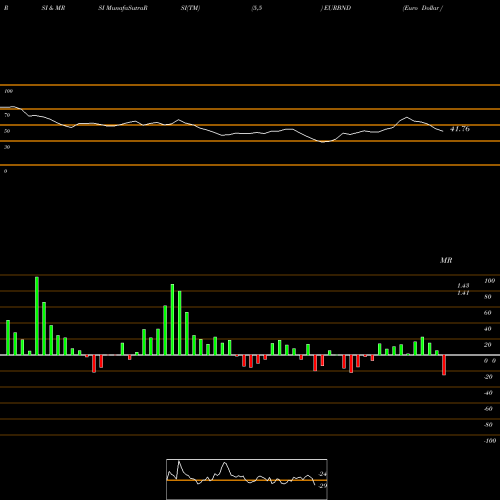Screen dimensions: 500x500
Task: Click the last red MR bar at right end
Action: point(444,365)
